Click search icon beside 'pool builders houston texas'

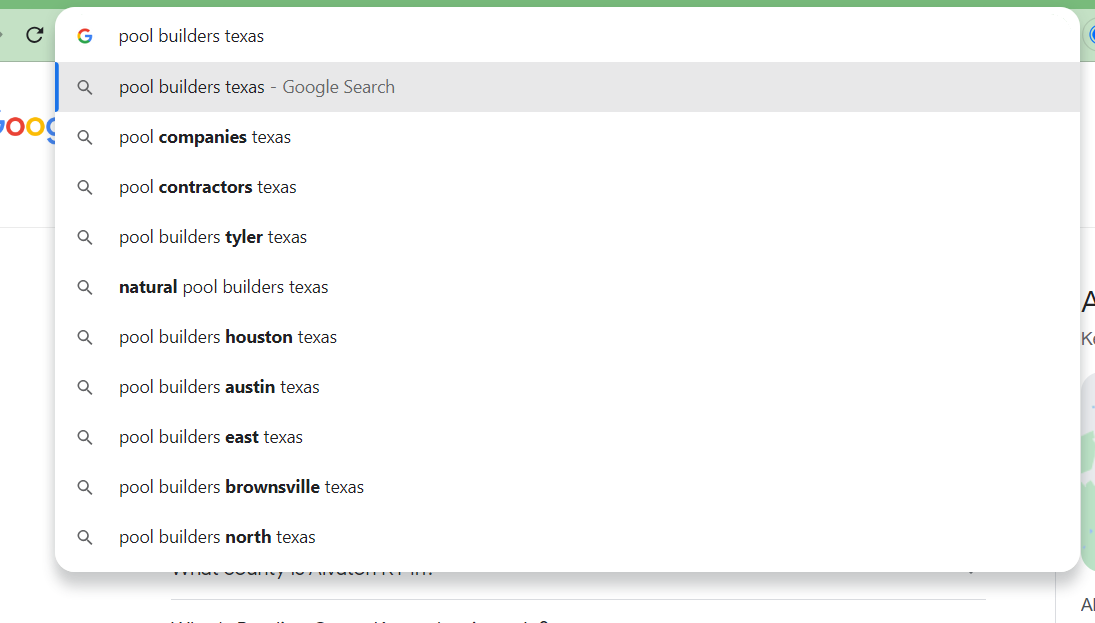pyautogui.click(x=84, y=337)
